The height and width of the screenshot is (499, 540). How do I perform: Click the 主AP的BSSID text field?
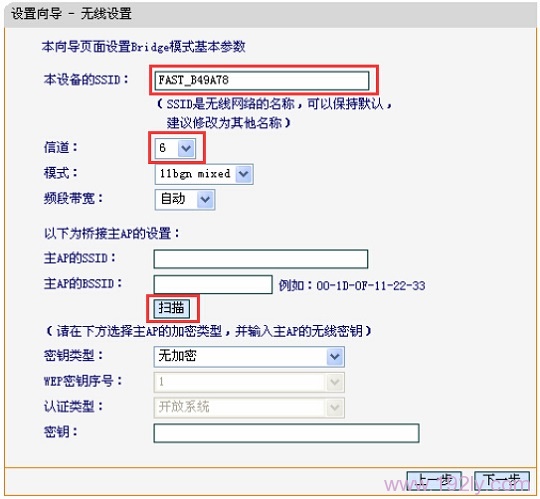click(x=213, y=284)
